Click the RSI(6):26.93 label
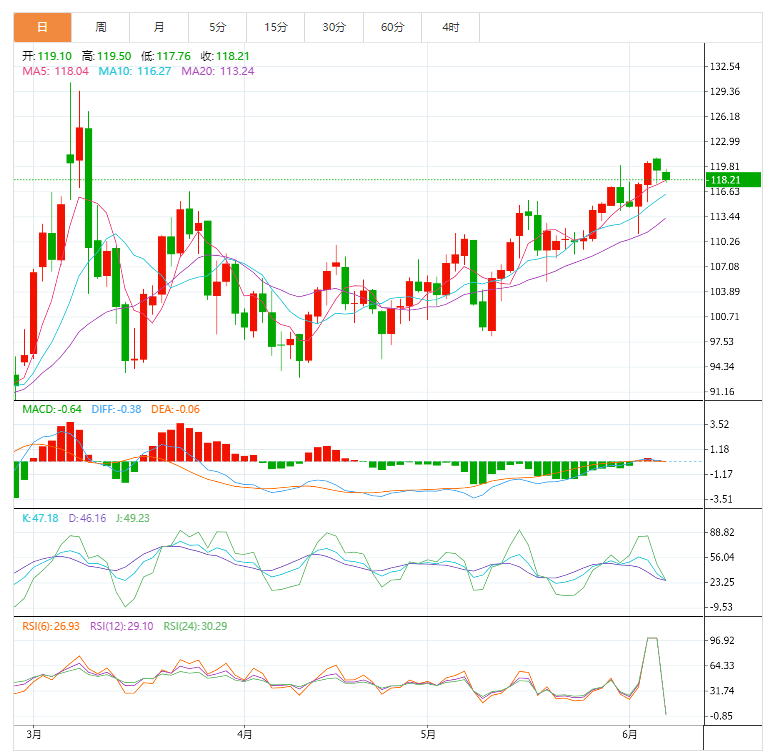This screenshot has width=775, height=755. pyautogui.click(x=51, y=627)
